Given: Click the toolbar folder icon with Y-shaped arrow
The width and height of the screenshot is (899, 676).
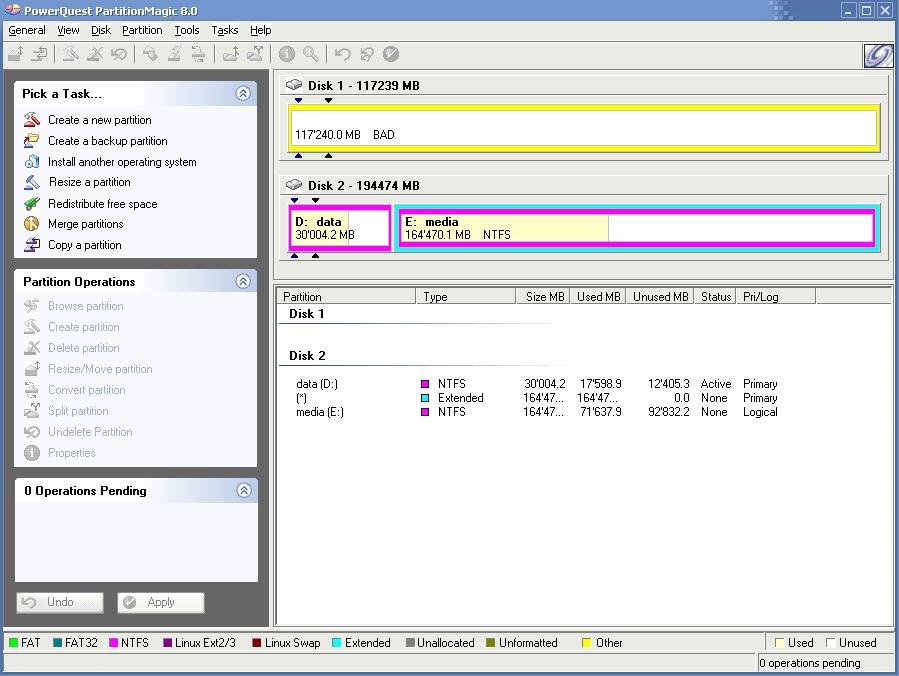Looking at the screenshot, I should tap(255, 54).
